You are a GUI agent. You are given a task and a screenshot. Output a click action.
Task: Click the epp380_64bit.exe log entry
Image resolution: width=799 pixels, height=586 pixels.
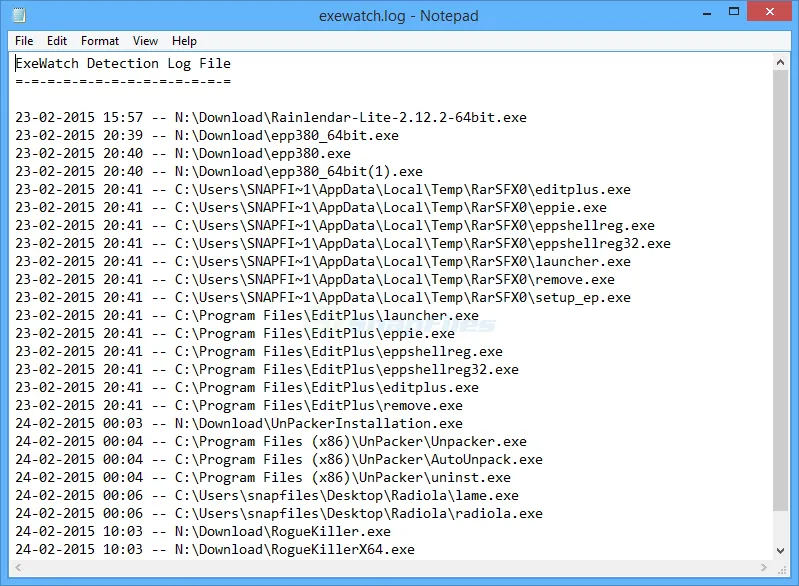(x=207, y=136)
